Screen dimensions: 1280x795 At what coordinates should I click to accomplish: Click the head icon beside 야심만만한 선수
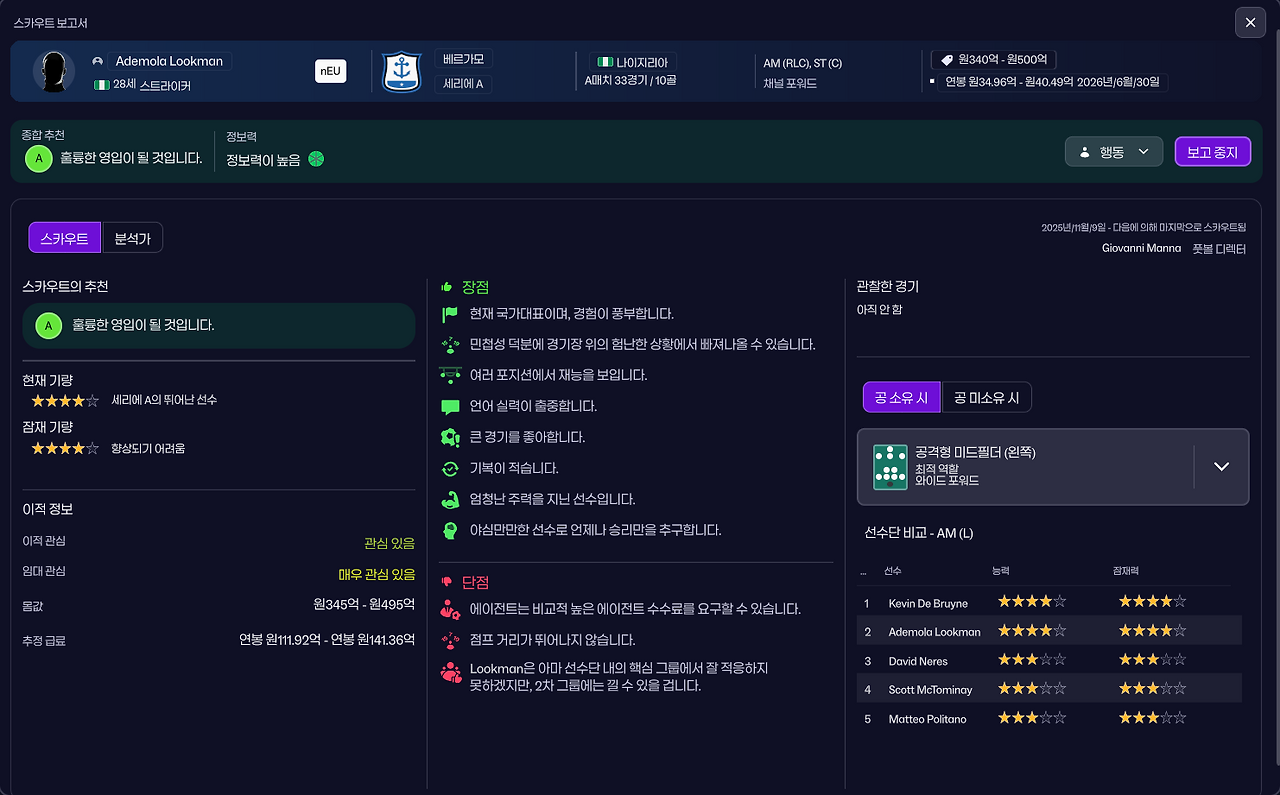450,530
